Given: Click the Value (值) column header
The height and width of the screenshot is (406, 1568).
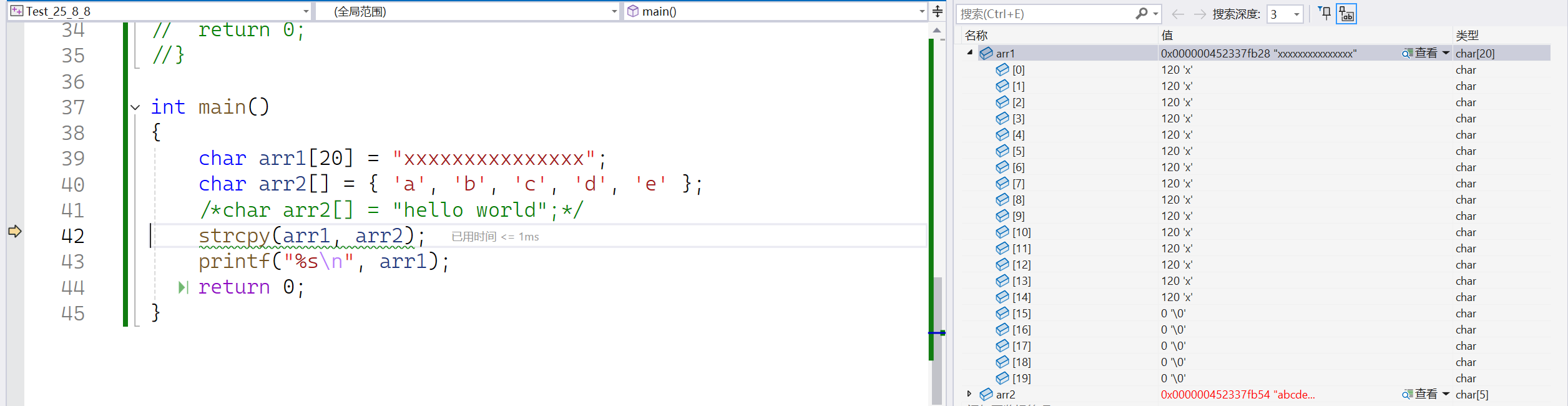Looking at the screenshot, I should pos(1167,36).
